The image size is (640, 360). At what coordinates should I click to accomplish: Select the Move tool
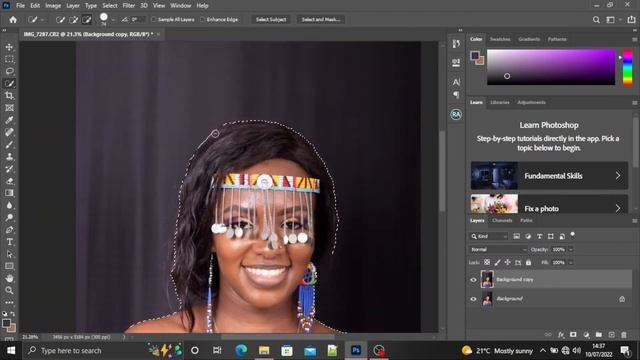pyautogui.click(x=9, y=47)
